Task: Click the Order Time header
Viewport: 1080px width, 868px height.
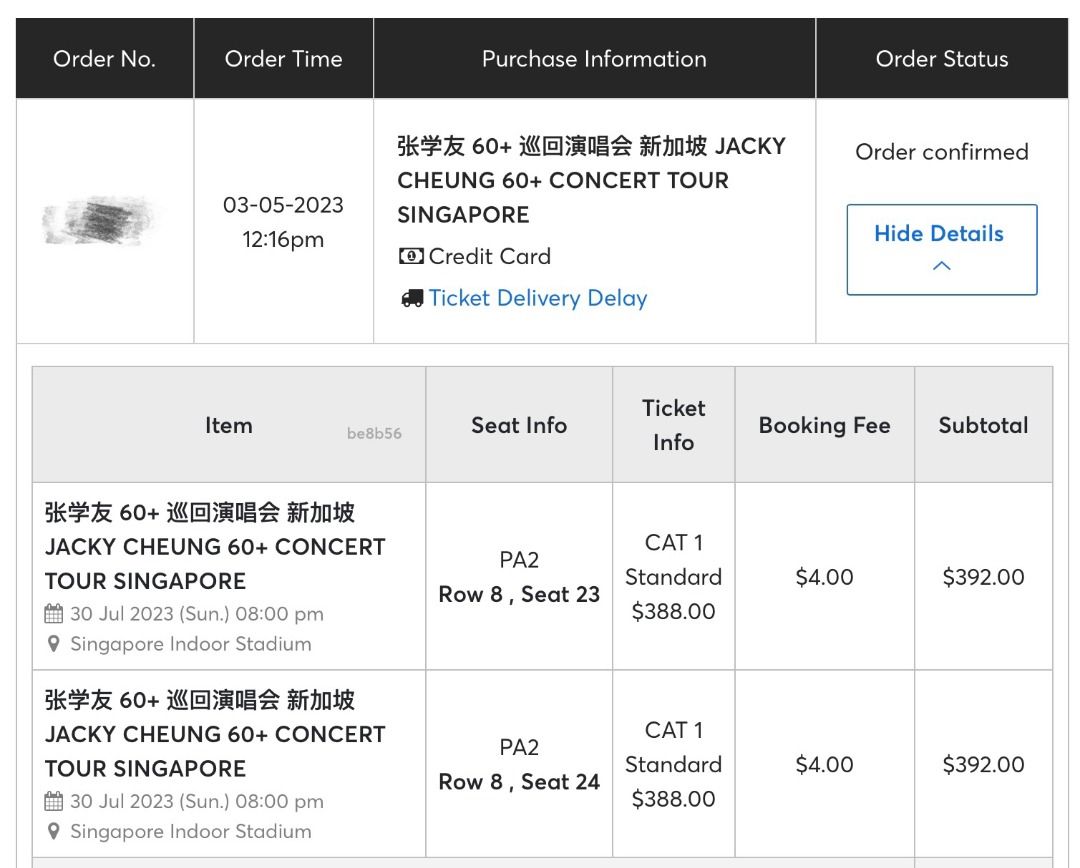Action: [283, 58]
